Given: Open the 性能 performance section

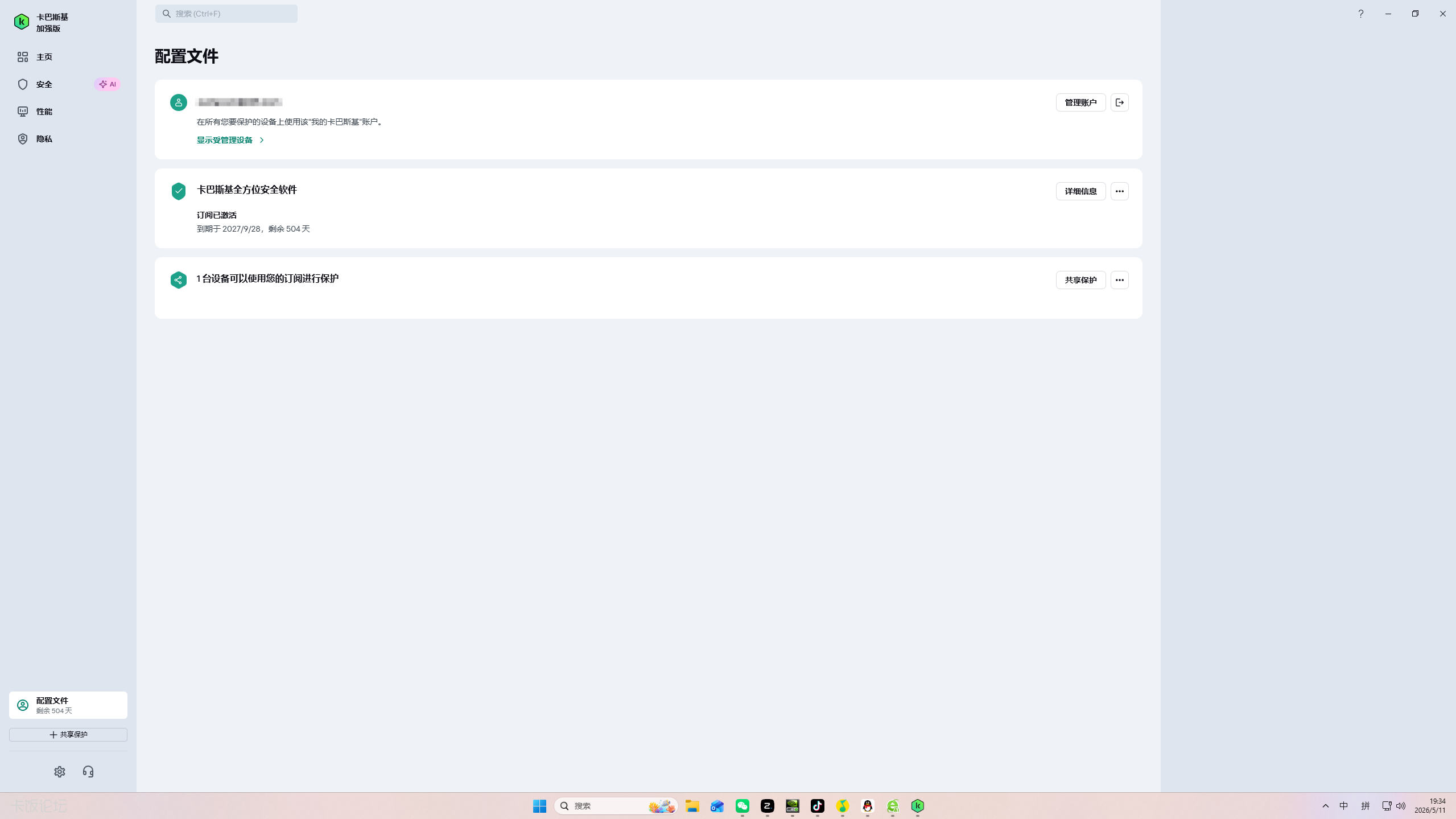Looking at the screenshot, I should pos(68,112).
